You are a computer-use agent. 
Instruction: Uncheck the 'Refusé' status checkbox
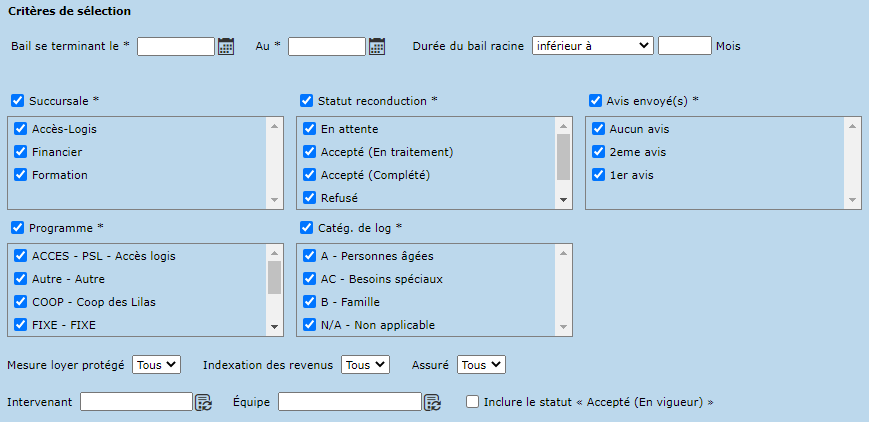[310, 197]
